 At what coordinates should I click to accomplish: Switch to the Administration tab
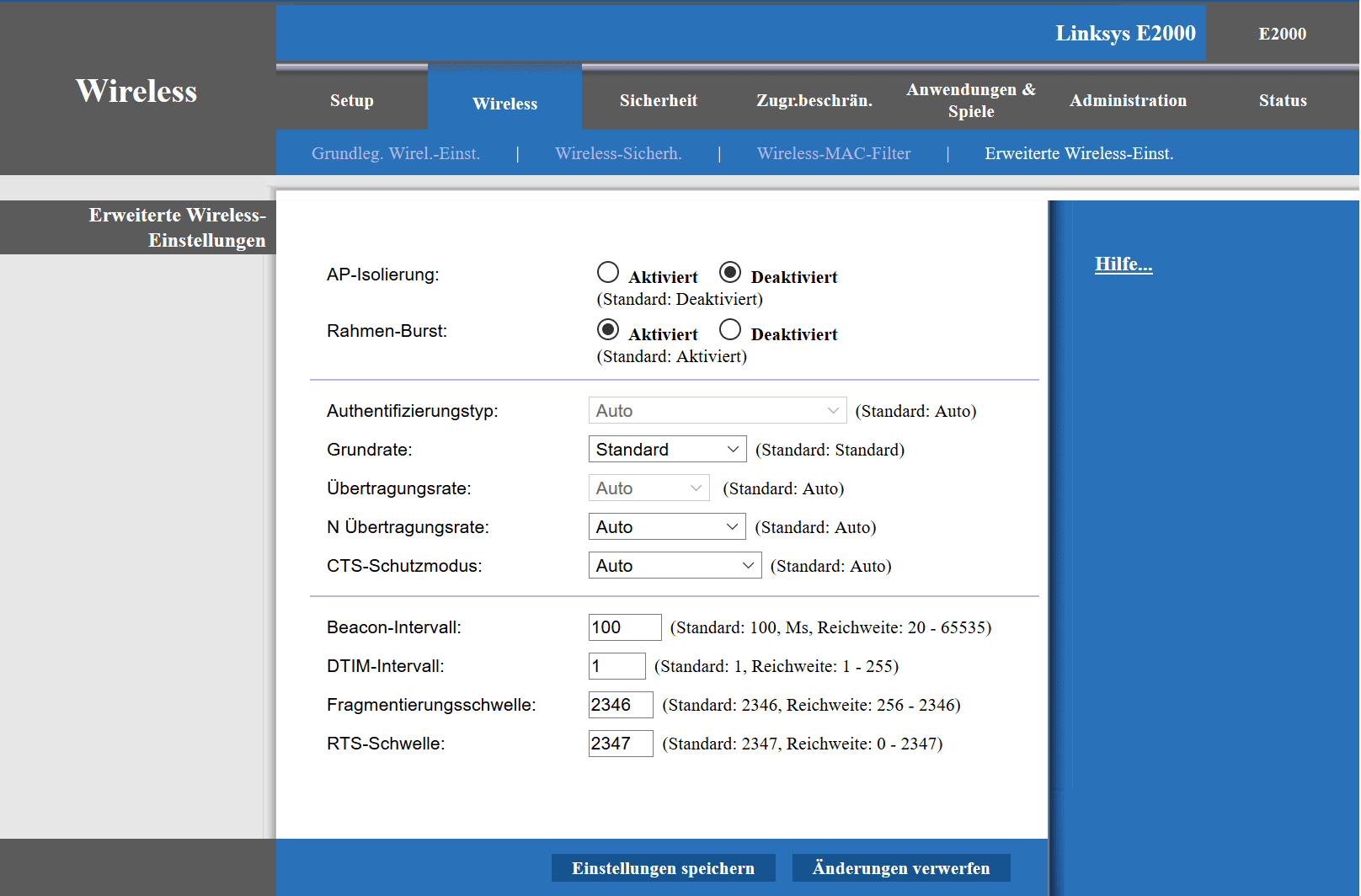[x=1129, y=100]
